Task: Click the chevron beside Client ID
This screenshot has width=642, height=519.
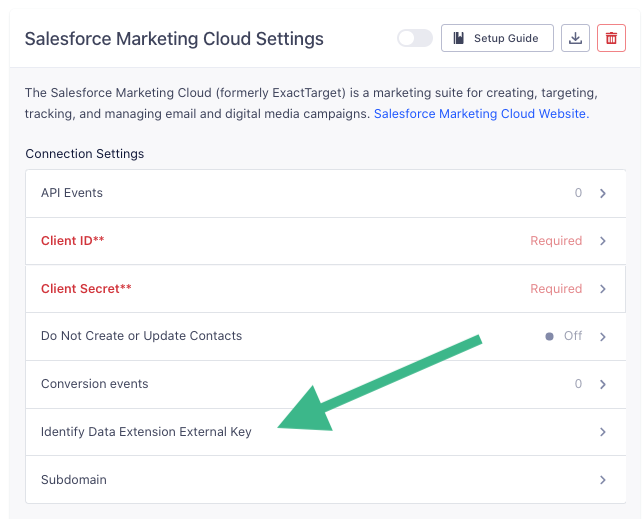Action: pos(603,241)
